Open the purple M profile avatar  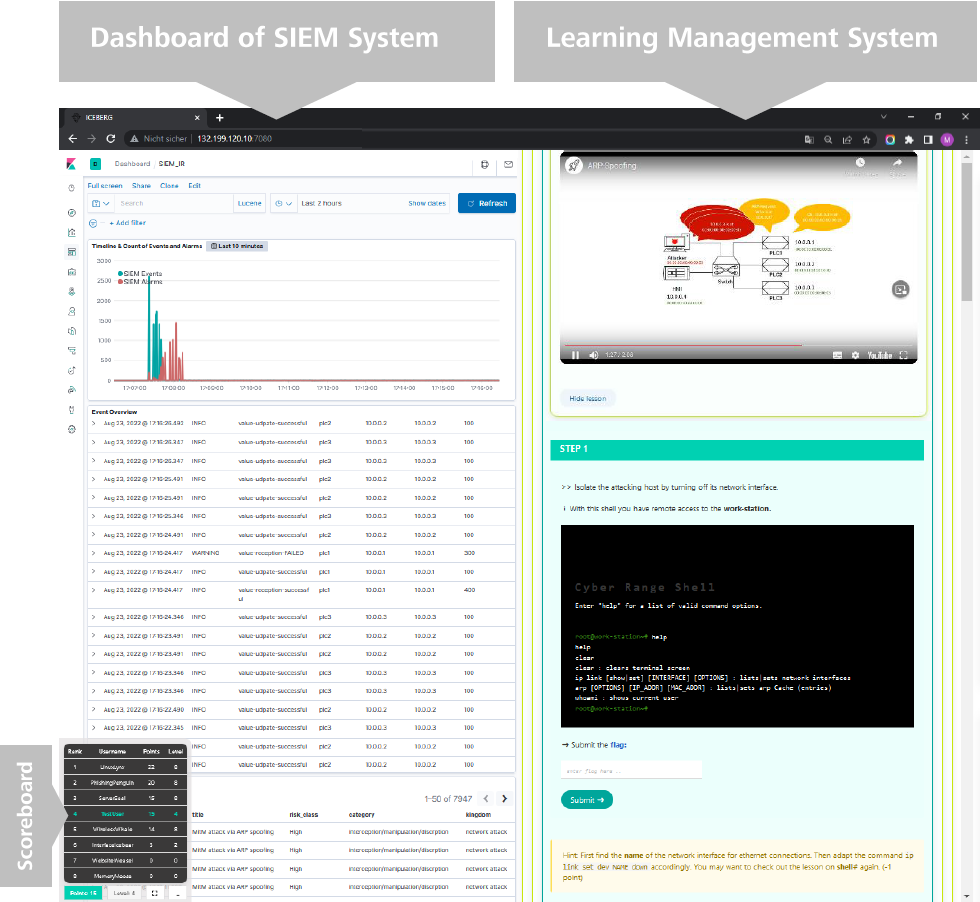point(947,139)
